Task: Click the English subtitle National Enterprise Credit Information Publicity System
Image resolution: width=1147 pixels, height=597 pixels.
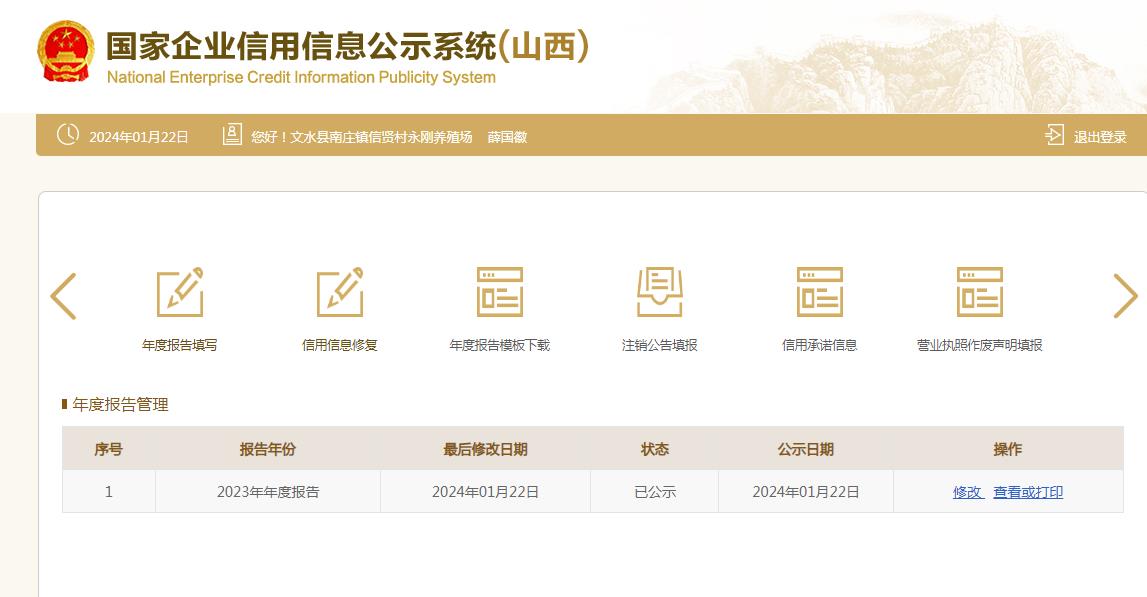Action: 301,78
